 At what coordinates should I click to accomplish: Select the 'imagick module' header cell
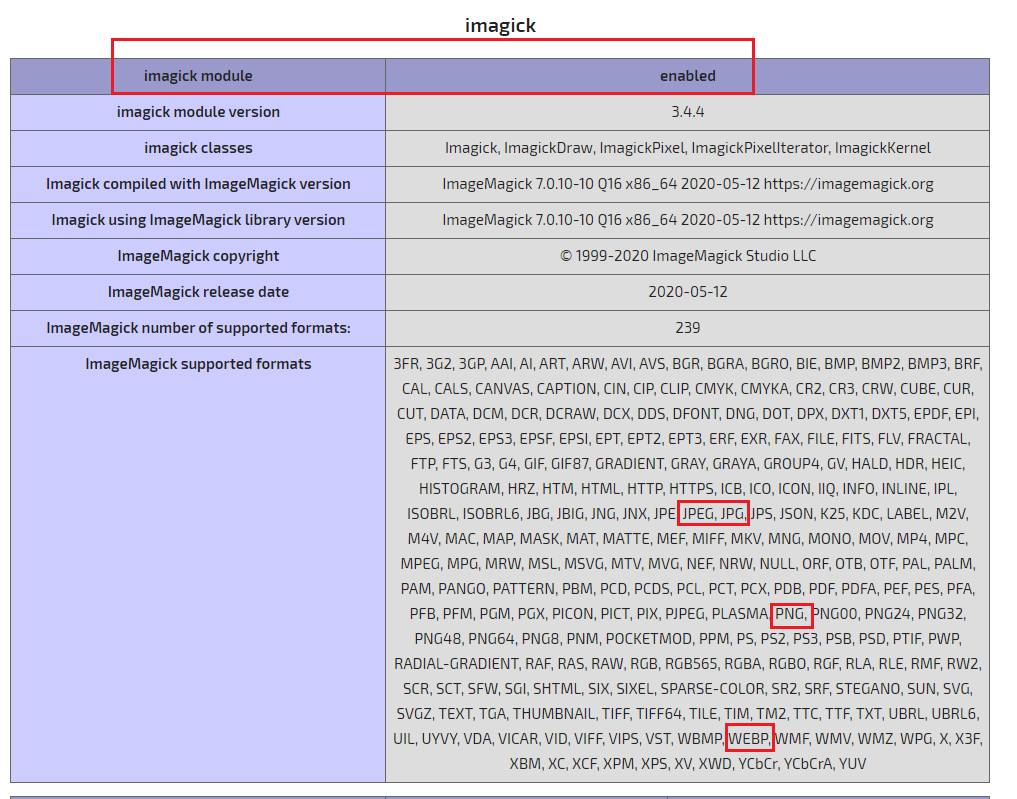[x=198, y=76]
